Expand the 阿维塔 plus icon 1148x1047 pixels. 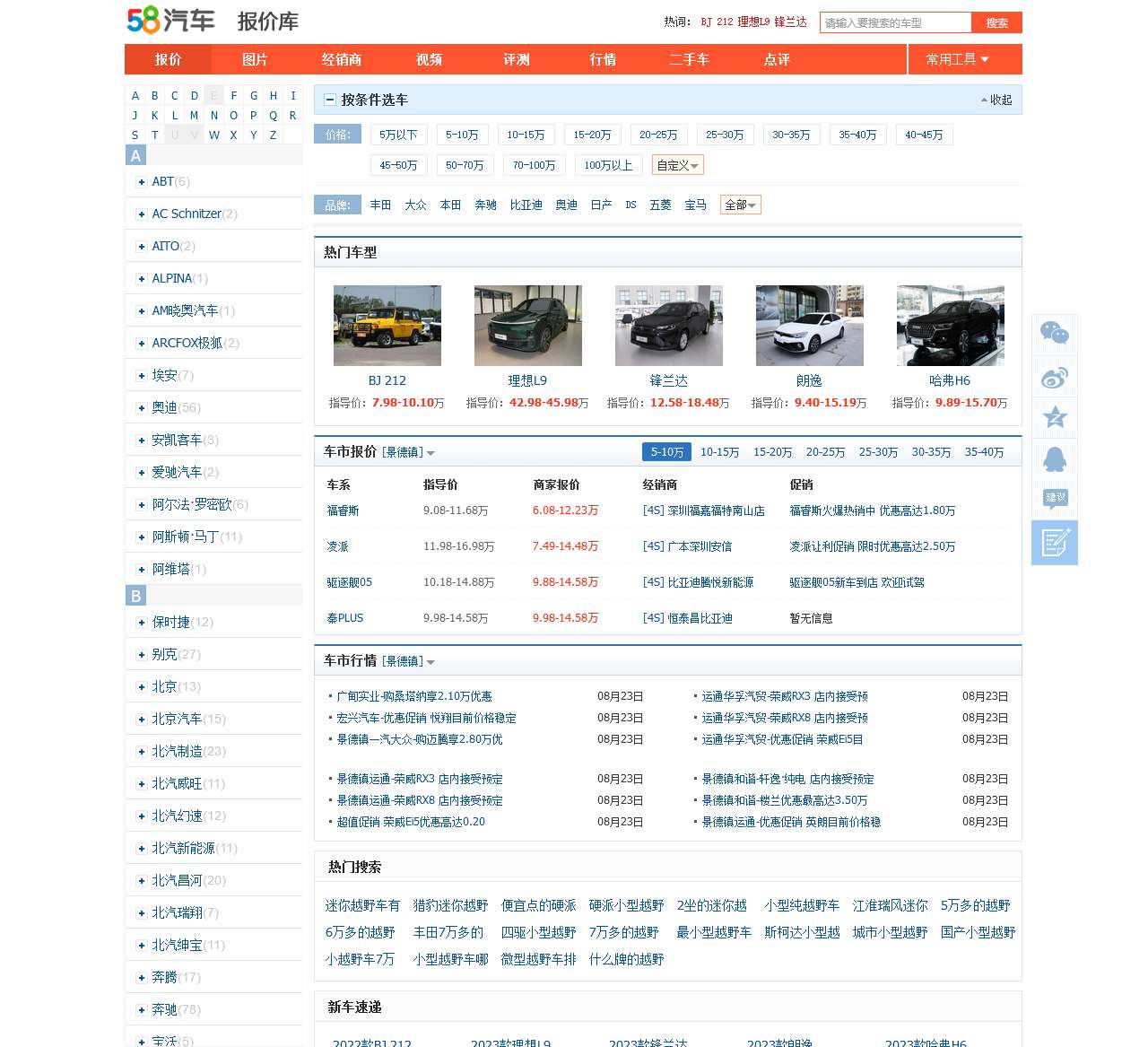pos(141,569)
